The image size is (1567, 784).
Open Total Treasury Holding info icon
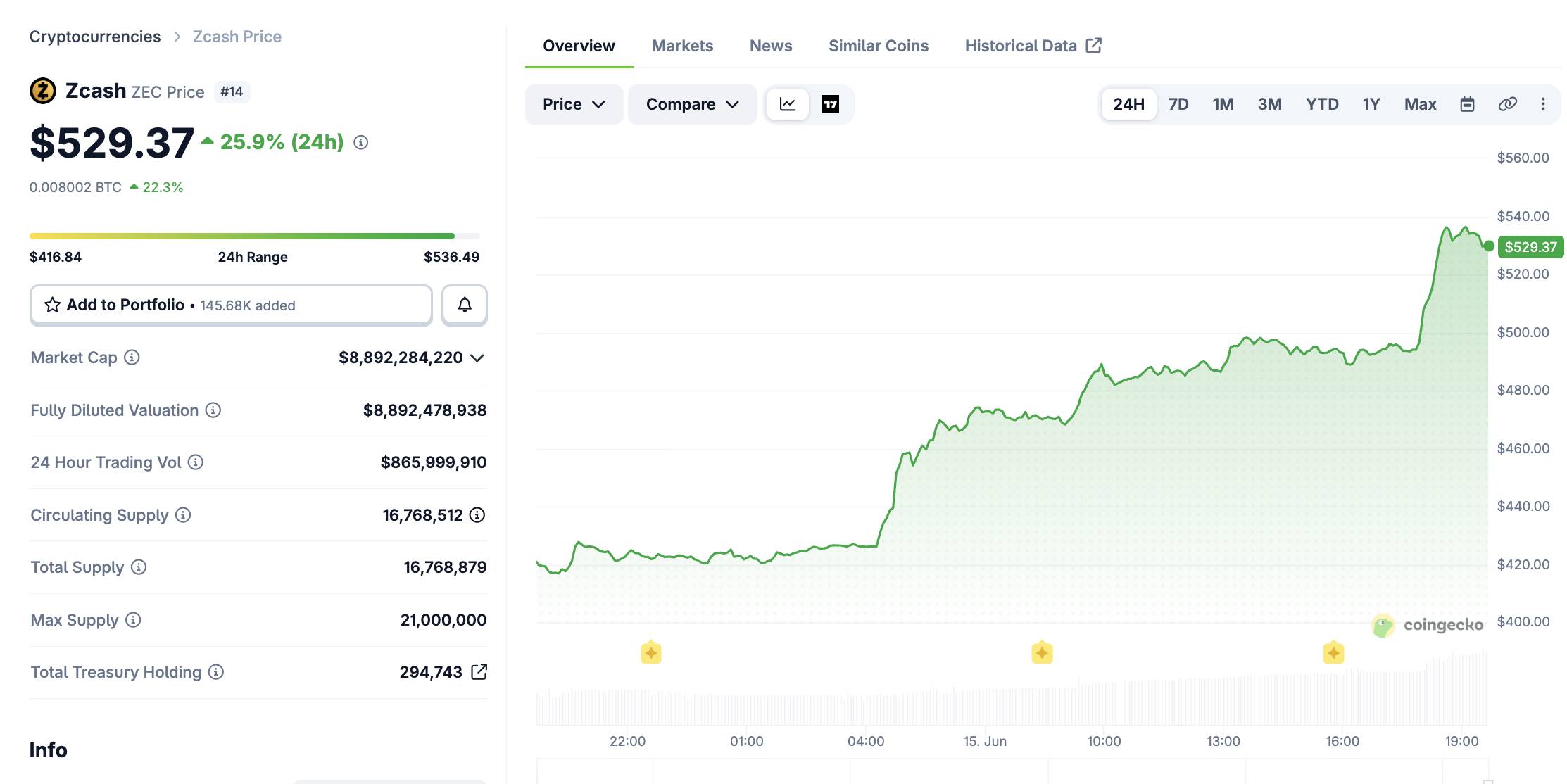[x=216, y=671]
